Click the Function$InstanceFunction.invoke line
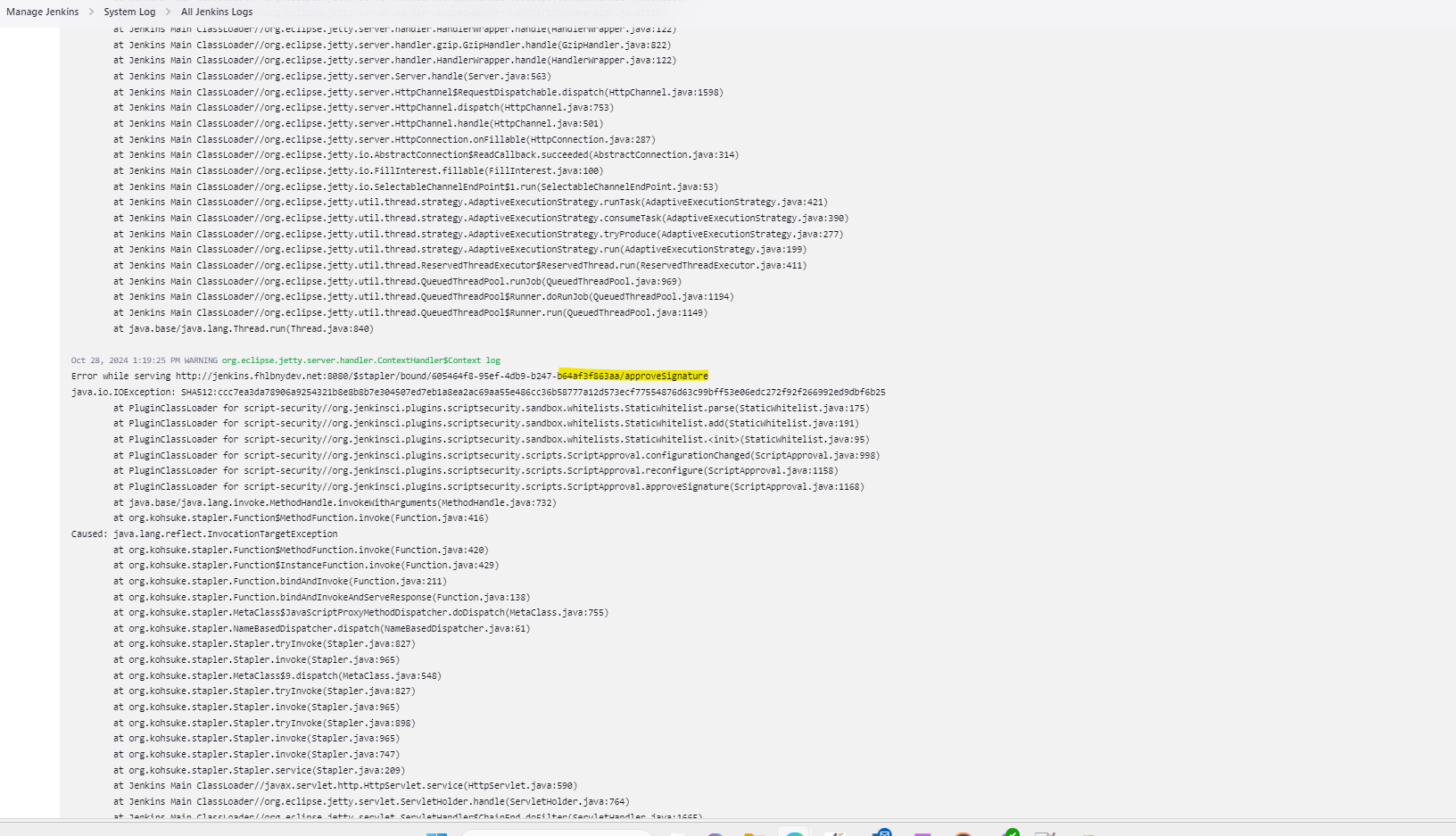1456x836 pixels. point(306,565)
